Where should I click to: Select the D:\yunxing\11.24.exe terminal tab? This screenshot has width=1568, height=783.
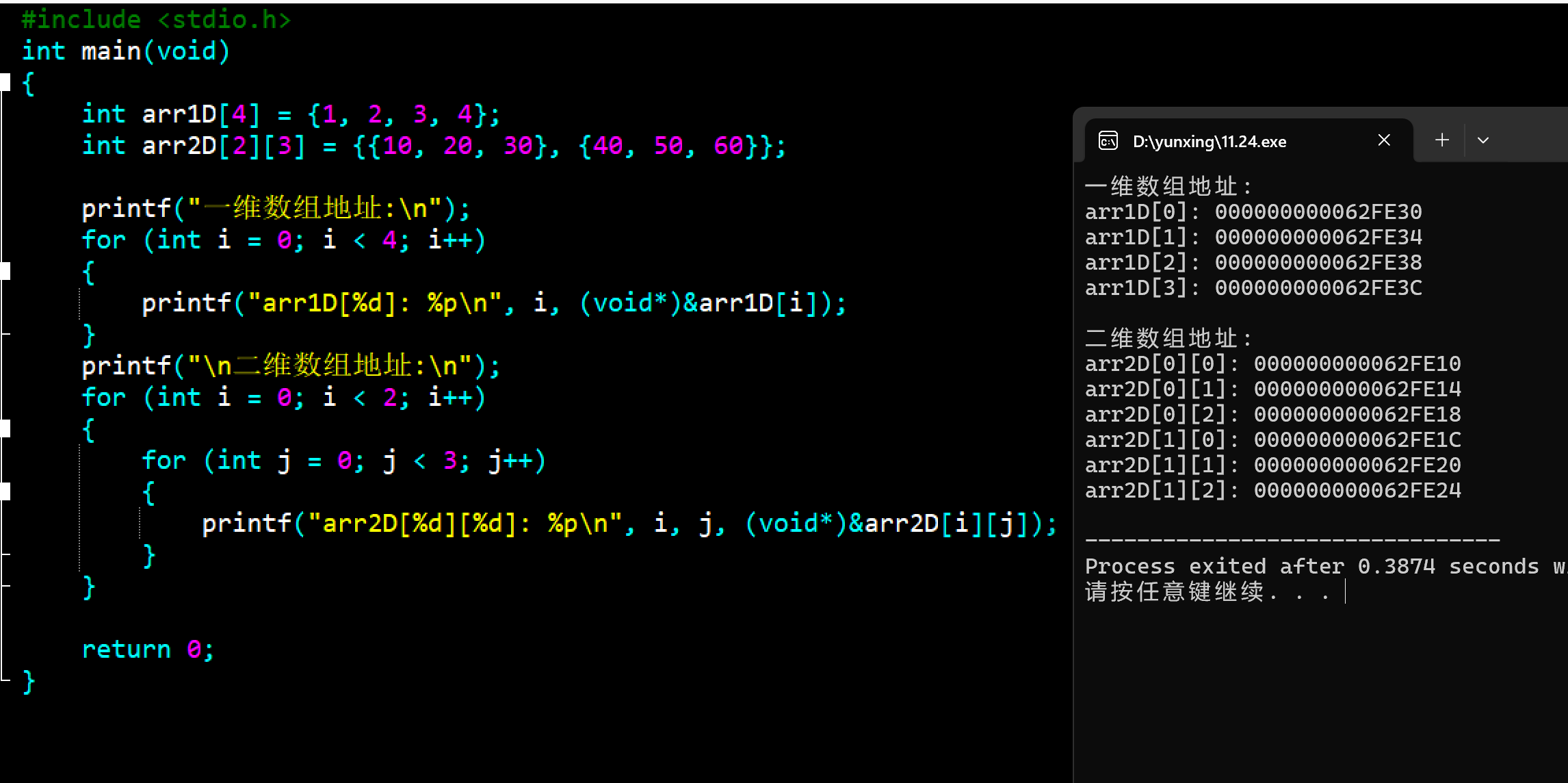point(1209,142)
